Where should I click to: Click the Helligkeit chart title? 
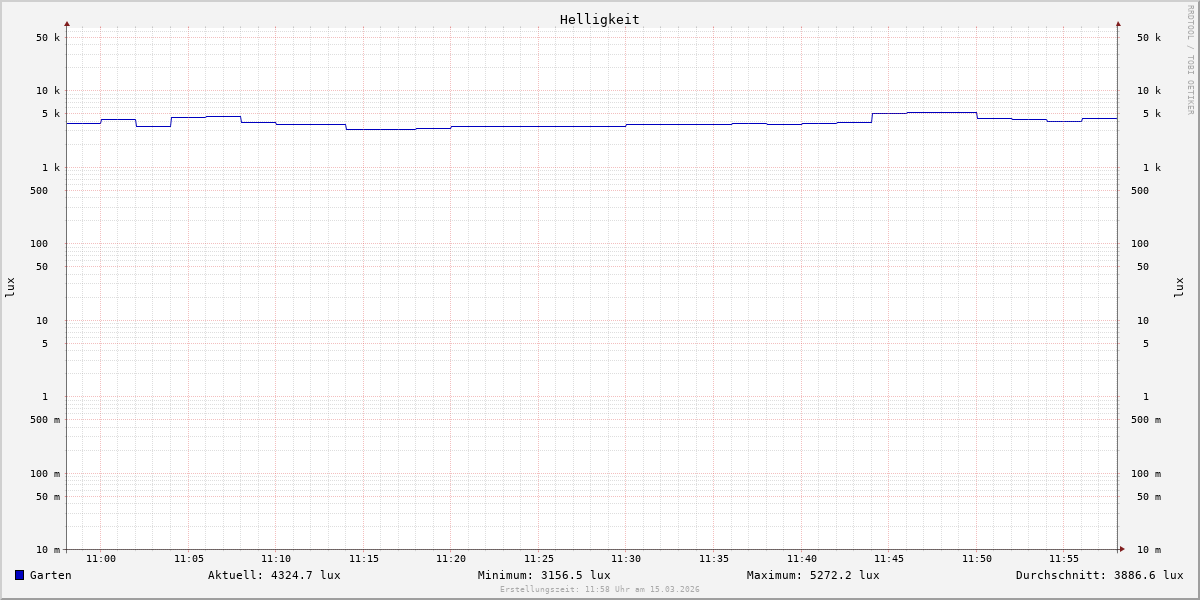pos(599,19)
